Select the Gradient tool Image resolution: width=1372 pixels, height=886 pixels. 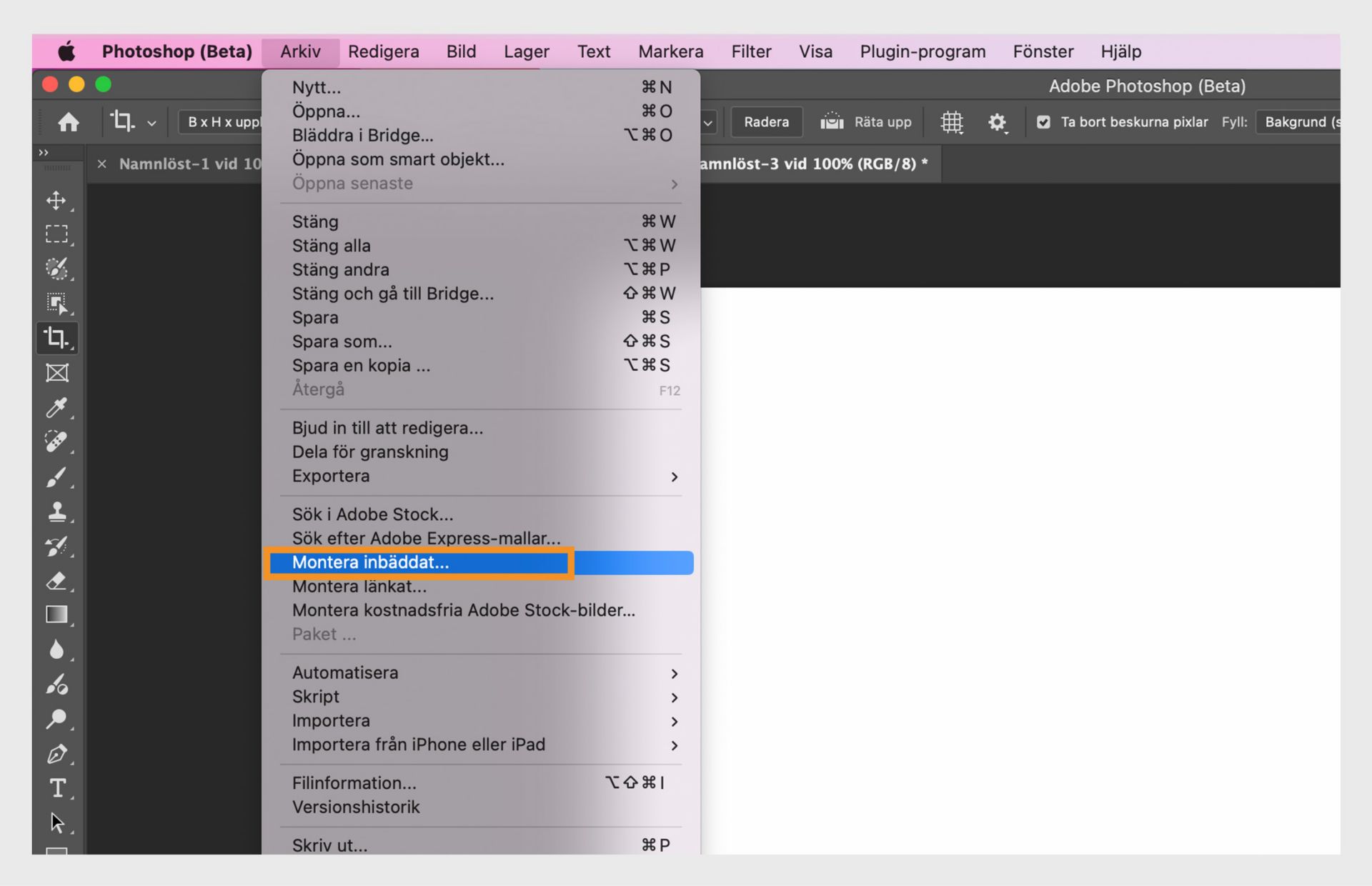tap(57, 614)
